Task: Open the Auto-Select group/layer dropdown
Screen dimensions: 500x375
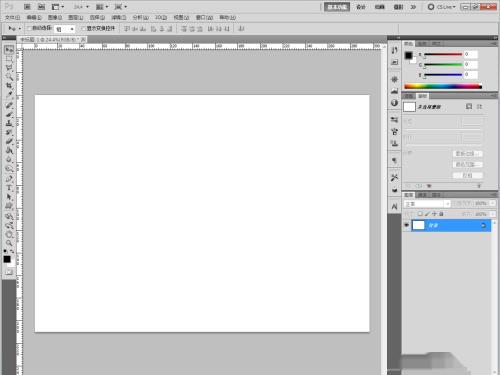Action: [x=65, y=29]
